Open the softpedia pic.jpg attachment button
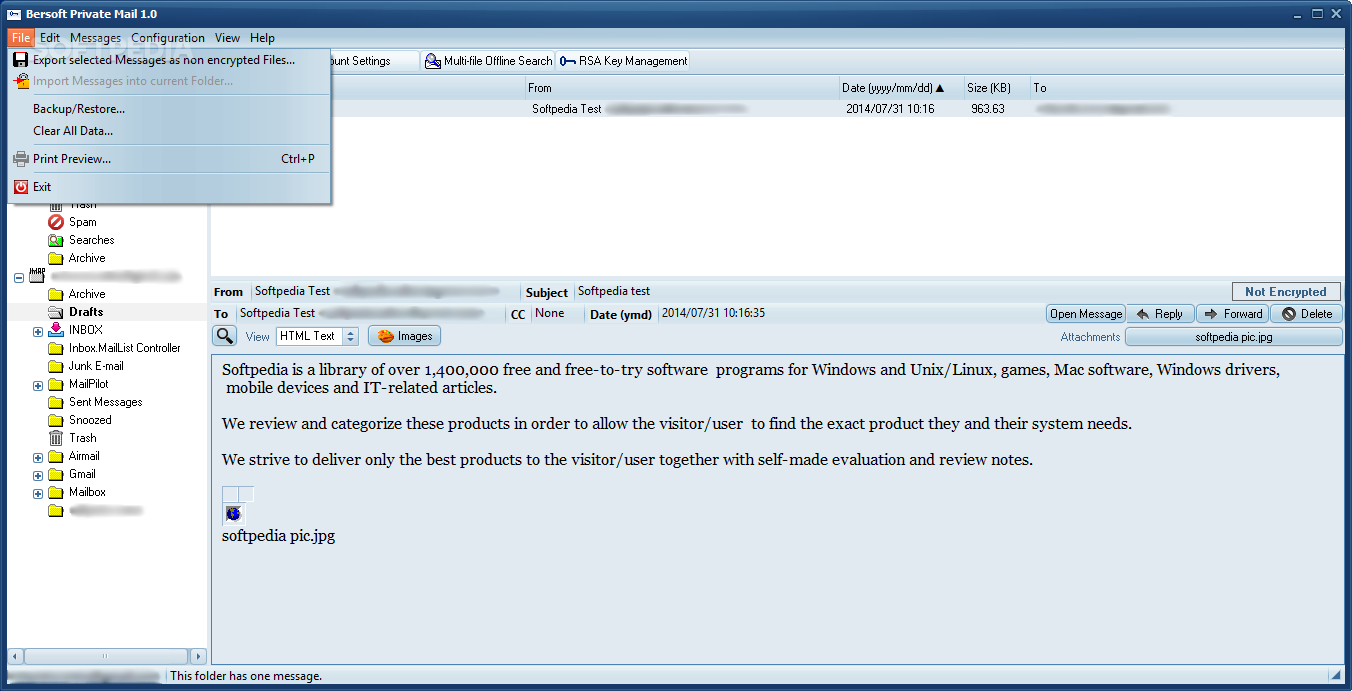 click(x=1233, y=337)
